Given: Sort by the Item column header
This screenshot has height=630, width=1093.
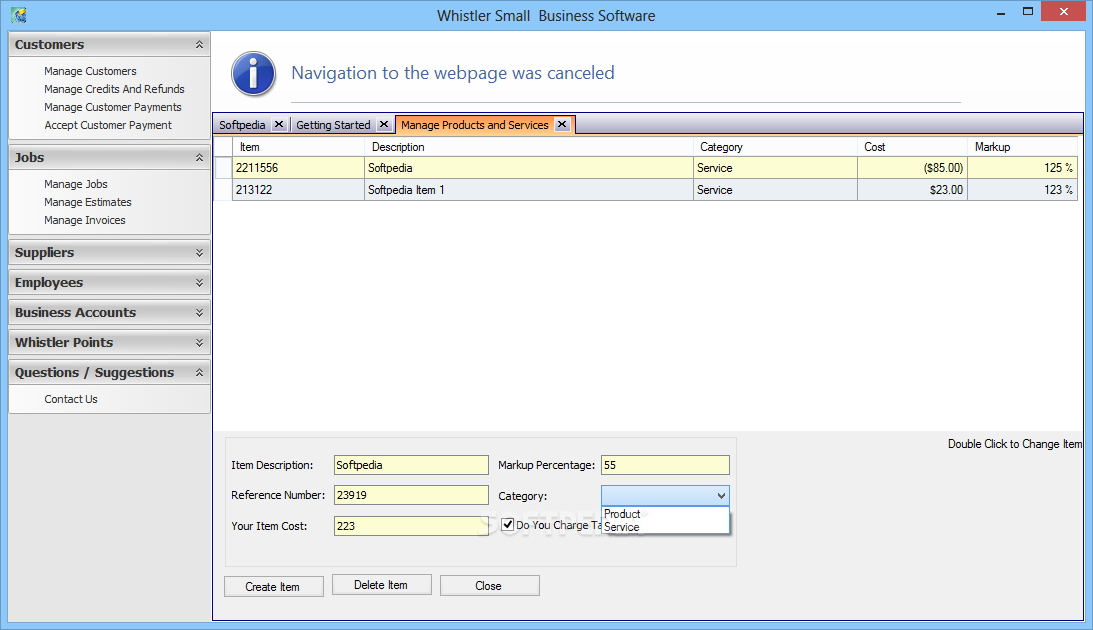Looking at the screenshot, I should click(298, 147).
